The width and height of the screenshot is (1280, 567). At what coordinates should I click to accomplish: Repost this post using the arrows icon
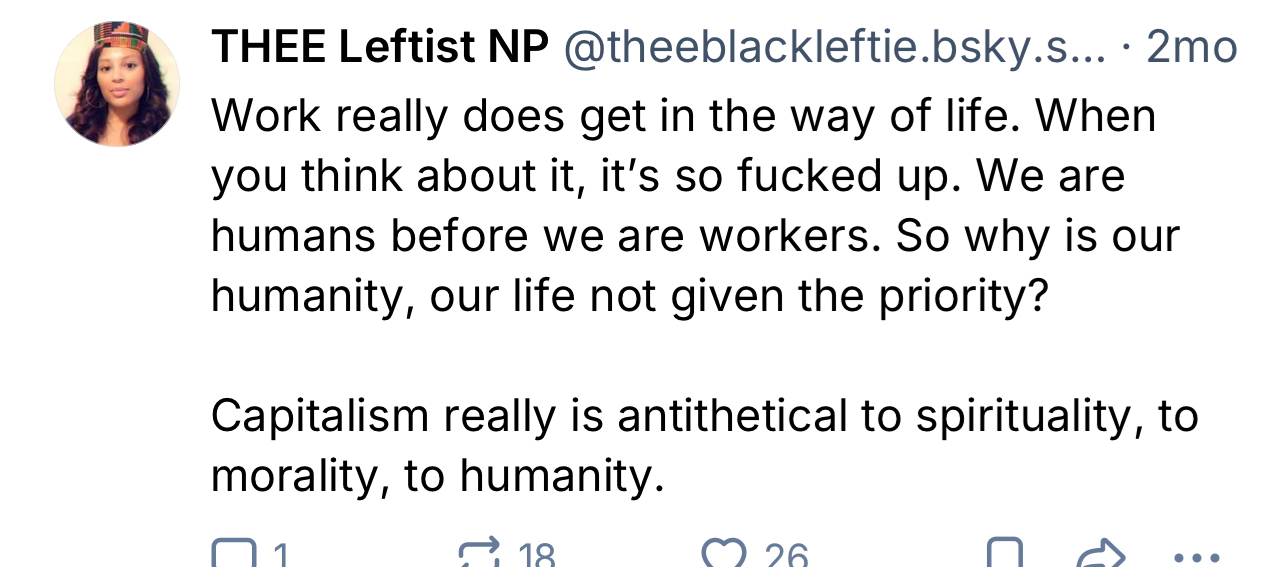[x=479, y=555]
